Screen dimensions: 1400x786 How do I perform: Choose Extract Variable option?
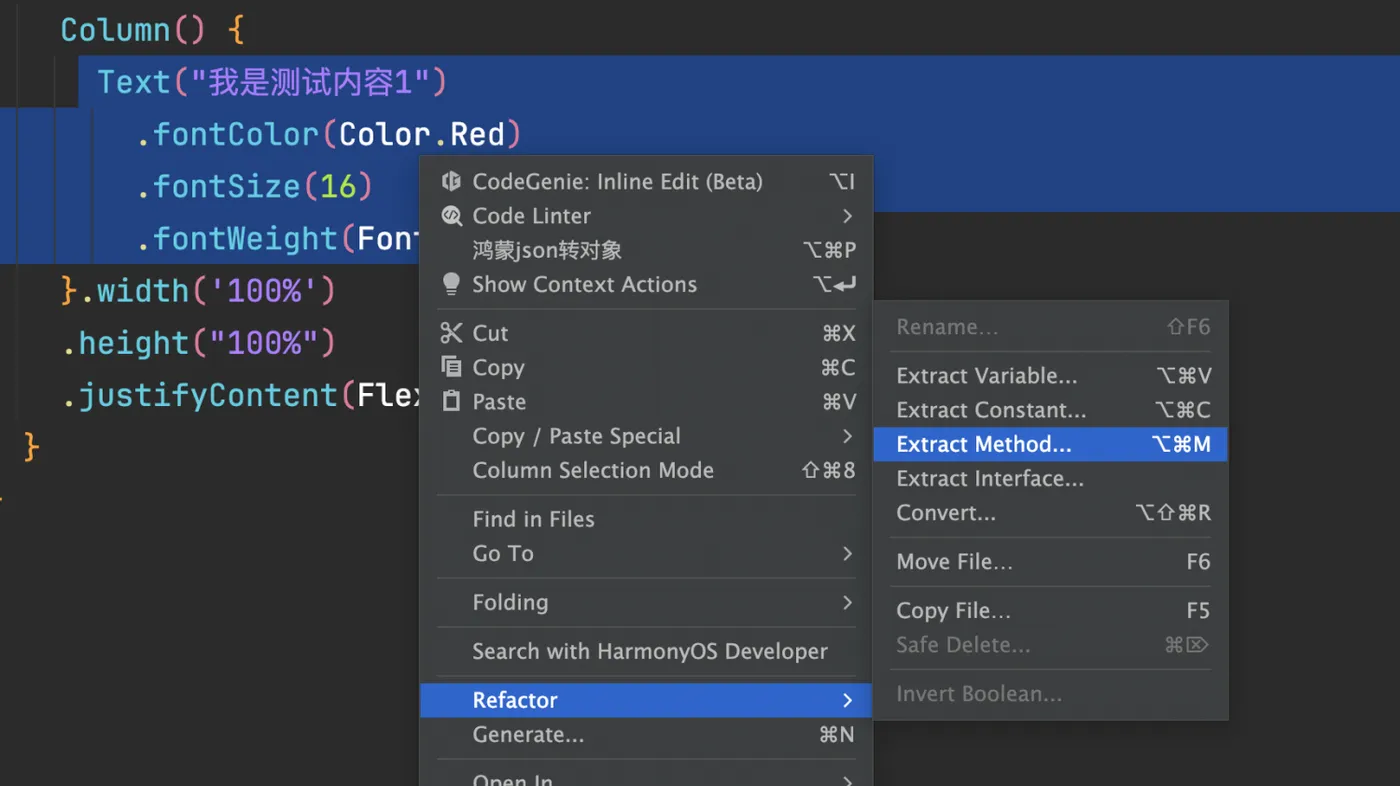(x=1050, y=376)
